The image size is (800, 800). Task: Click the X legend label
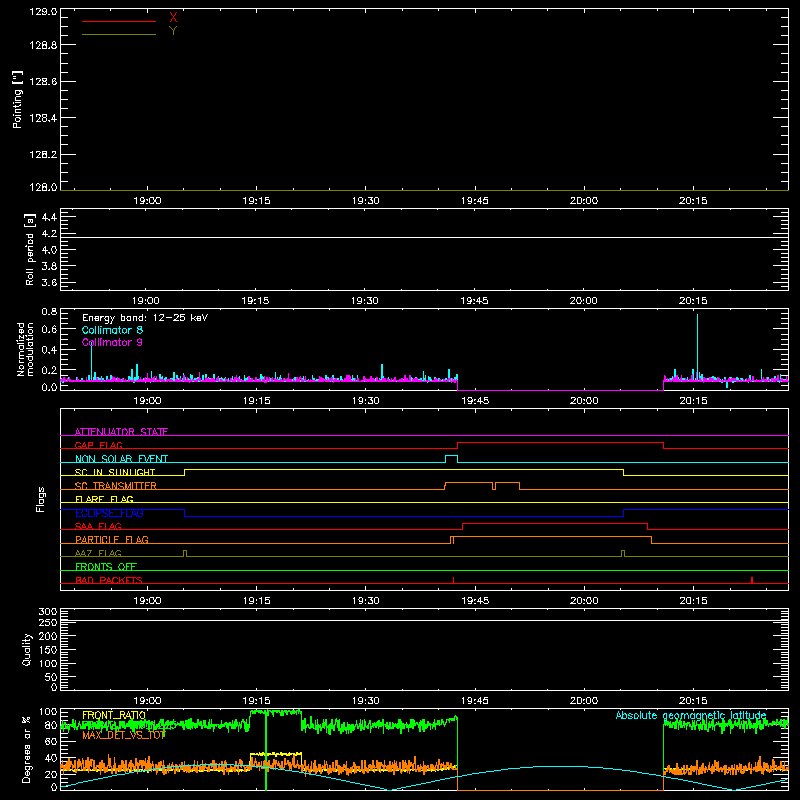pos(173,17)
